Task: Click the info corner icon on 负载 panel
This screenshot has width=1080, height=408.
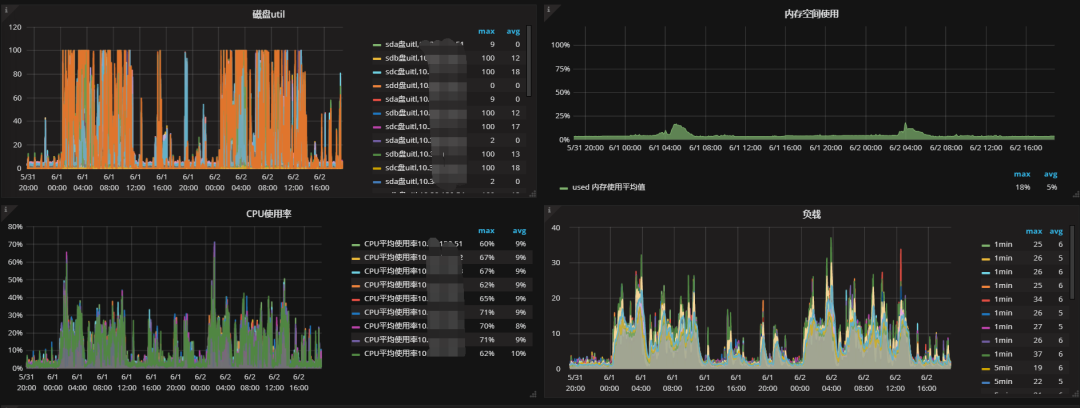Action: [550, 209]
